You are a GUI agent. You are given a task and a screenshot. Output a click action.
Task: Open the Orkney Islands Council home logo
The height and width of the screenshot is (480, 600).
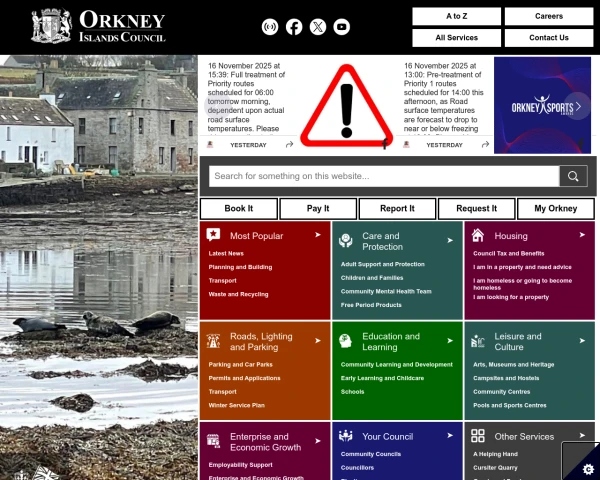coord(98,26)
